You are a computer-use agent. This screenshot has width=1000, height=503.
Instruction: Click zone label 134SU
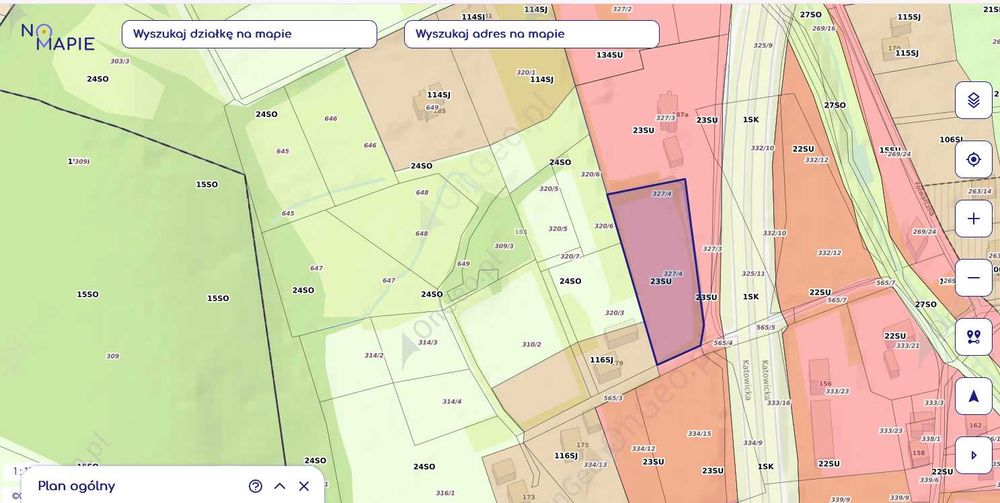610,55
